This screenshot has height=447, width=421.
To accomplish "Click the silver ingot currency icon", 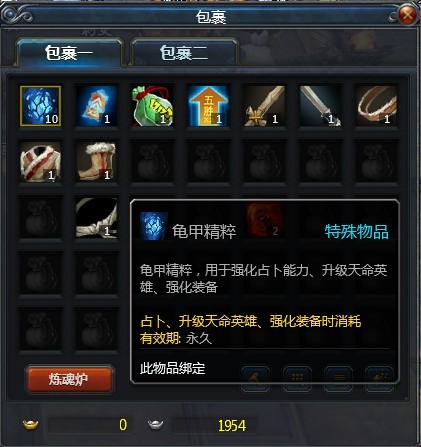I will coord(155,425).
